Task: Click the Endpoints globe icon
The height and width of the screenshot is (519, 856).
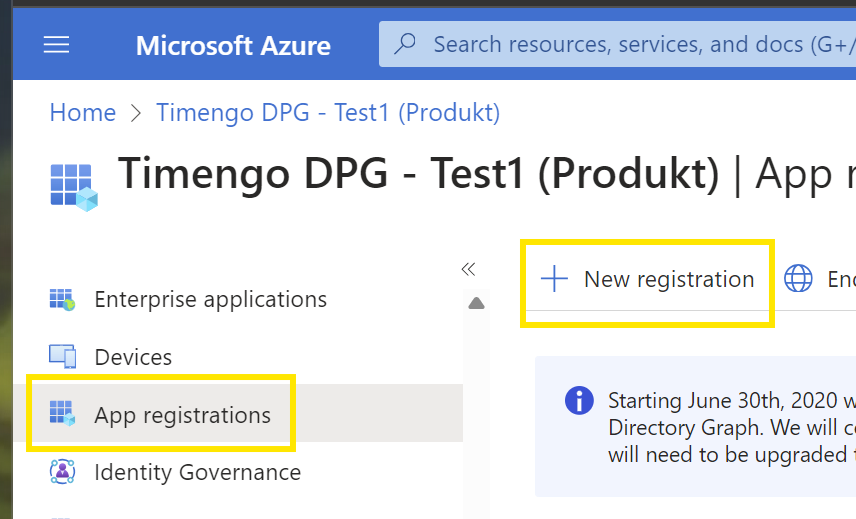Action: pyautogui.click(x=798, y=279)
